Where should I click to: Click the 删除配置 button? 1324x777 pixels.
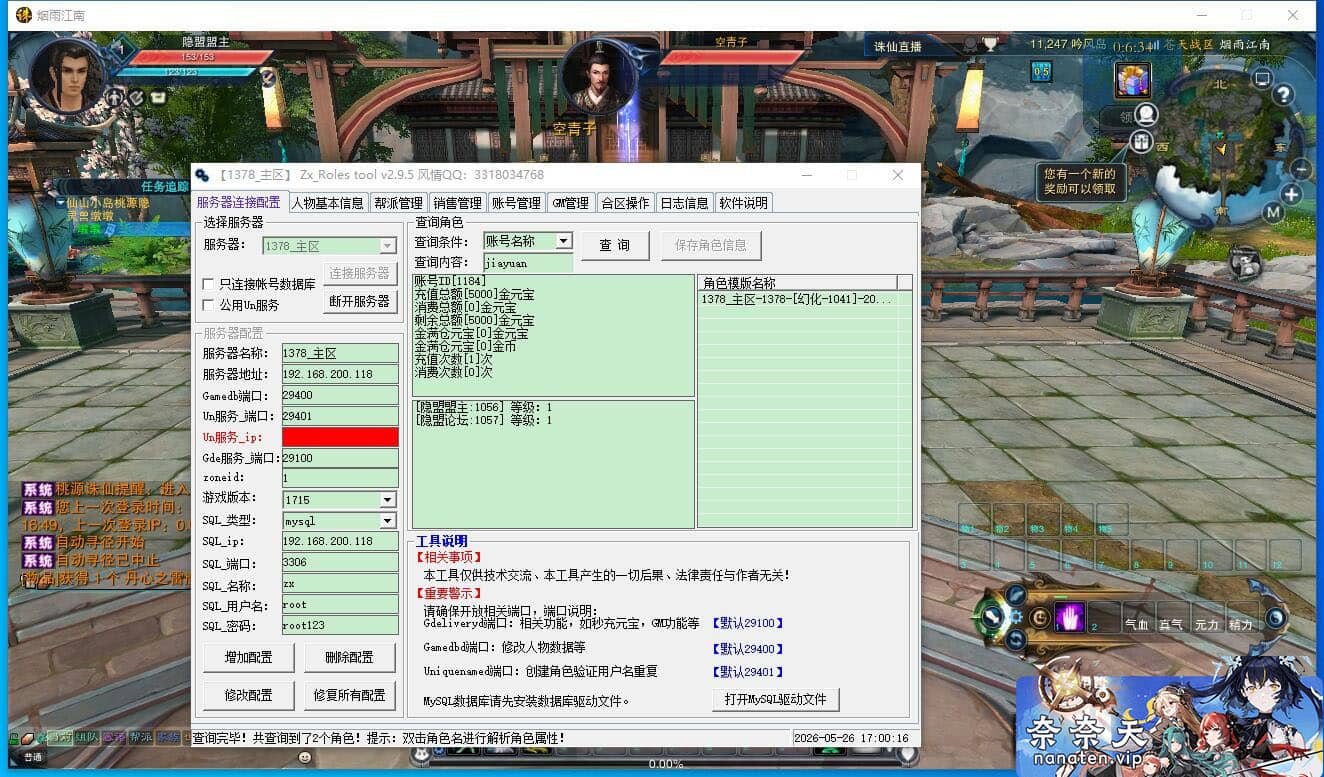(349, 657)
